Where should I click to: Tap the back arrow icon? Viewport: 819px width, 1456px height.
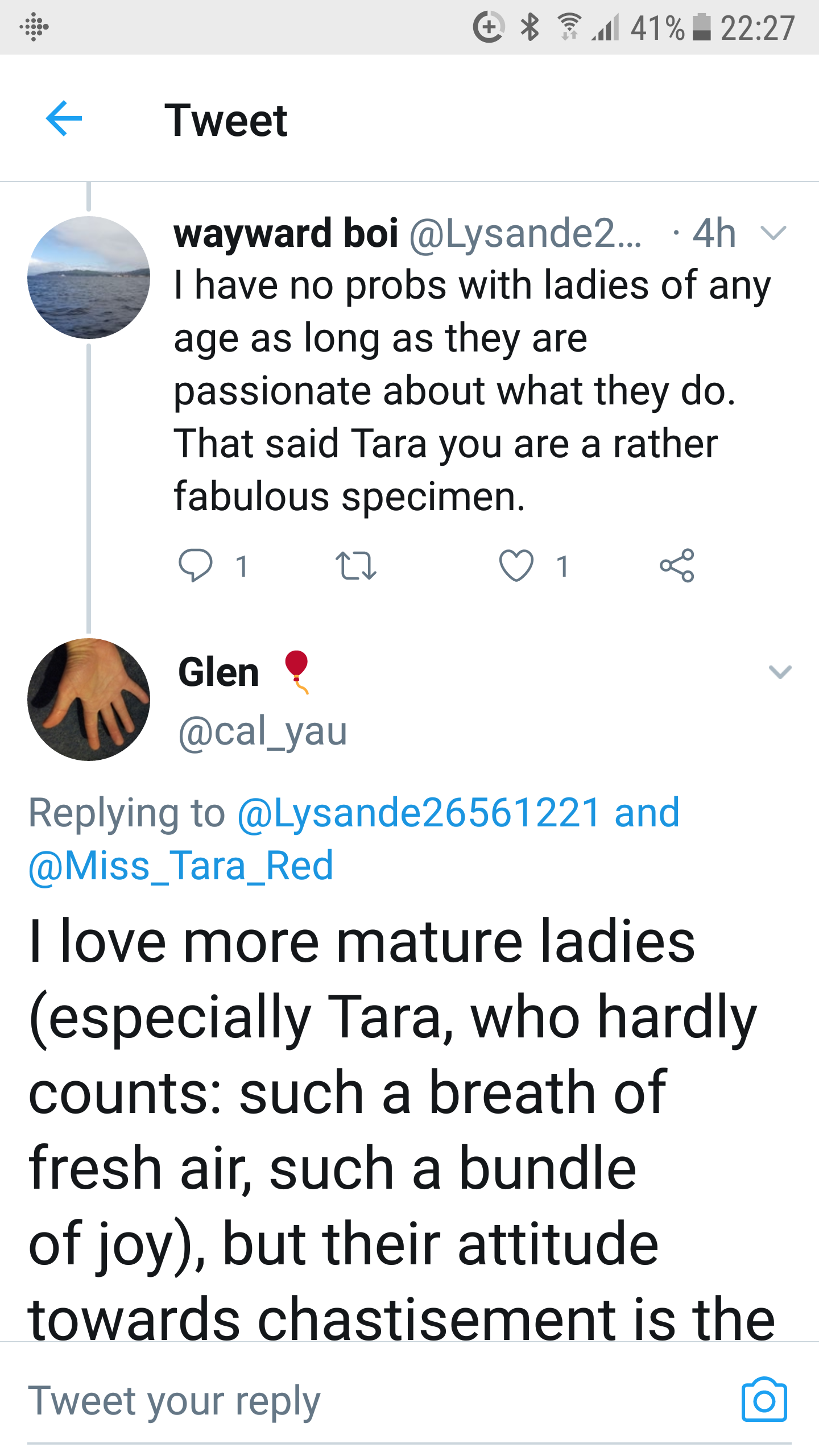(64, 118)
